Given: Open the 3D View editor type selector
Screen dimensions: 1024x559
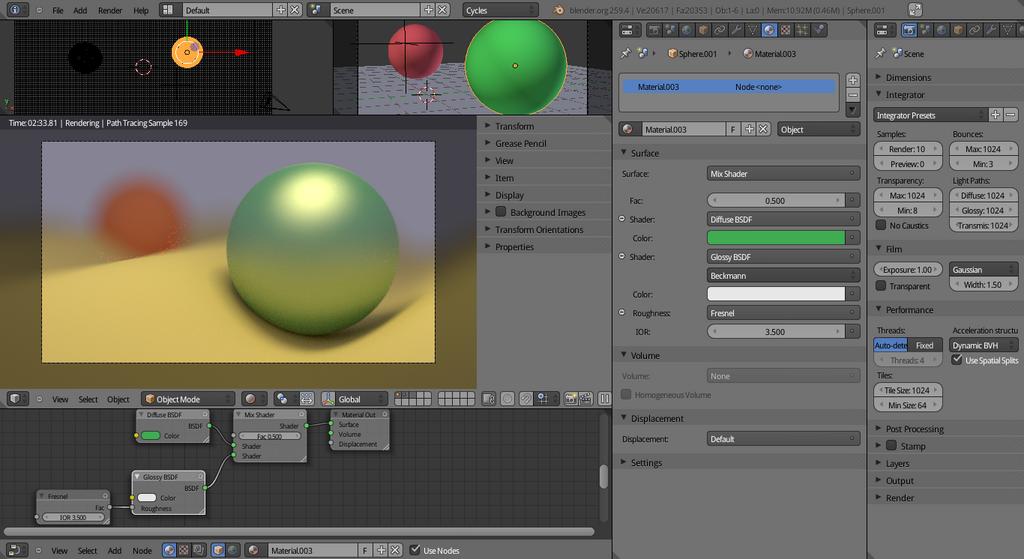Looking at the screenshot, I should [18, 398].
